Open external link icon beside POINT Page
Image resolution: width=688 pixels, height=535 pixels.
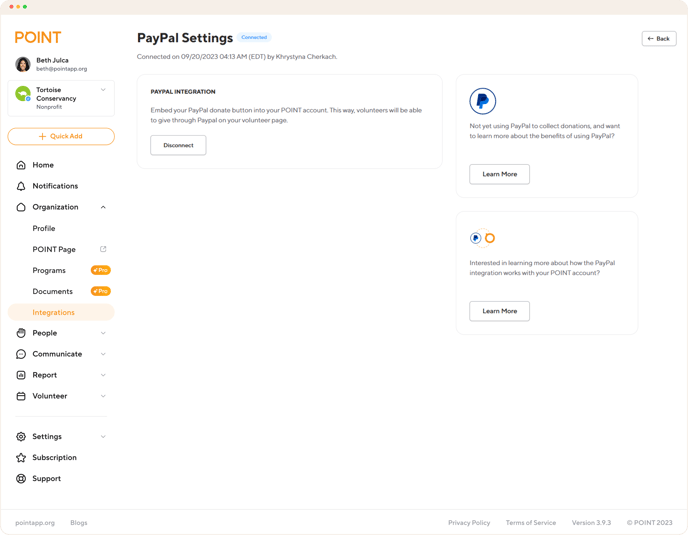(103, 249)
